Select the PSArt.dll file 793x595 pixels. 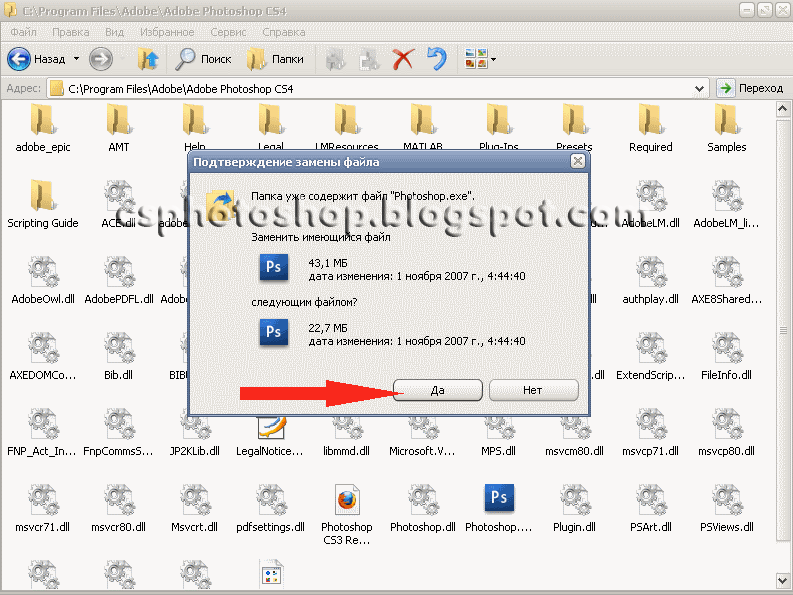(650, 507)
